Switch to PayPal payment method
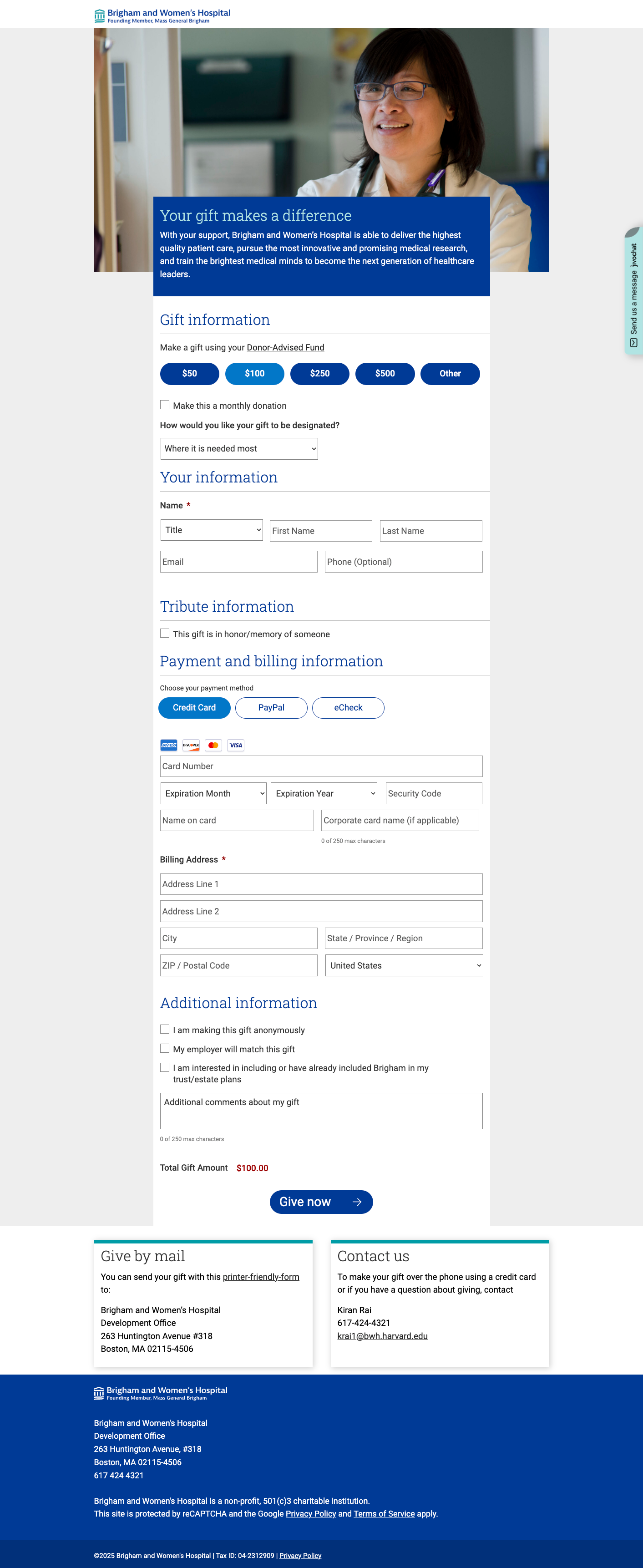The height and width of the screenshot is (1568, 643). coord(271,707)
